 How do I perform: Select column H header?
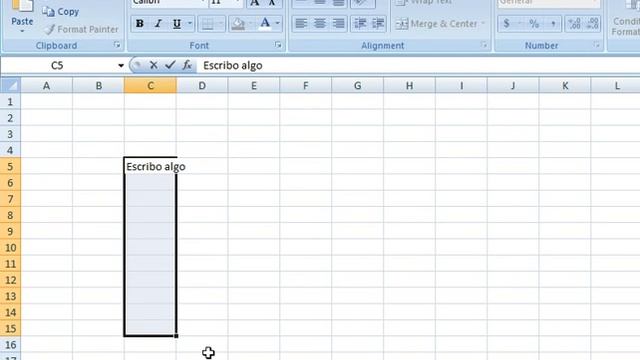(x=409, y=86)
